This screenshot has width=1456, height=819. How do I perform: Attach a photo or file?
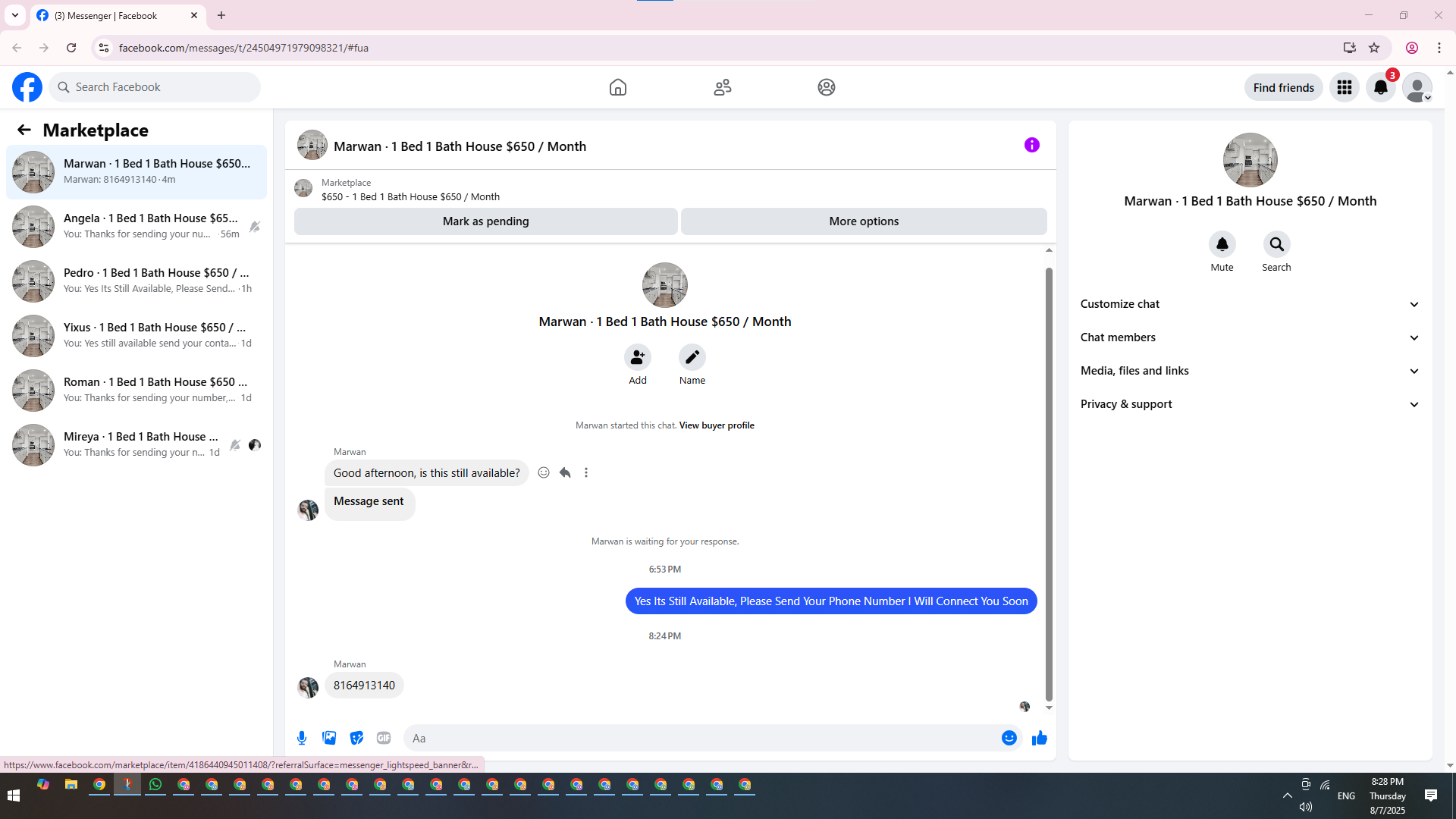pyautogui.click(x=329, y=738)
